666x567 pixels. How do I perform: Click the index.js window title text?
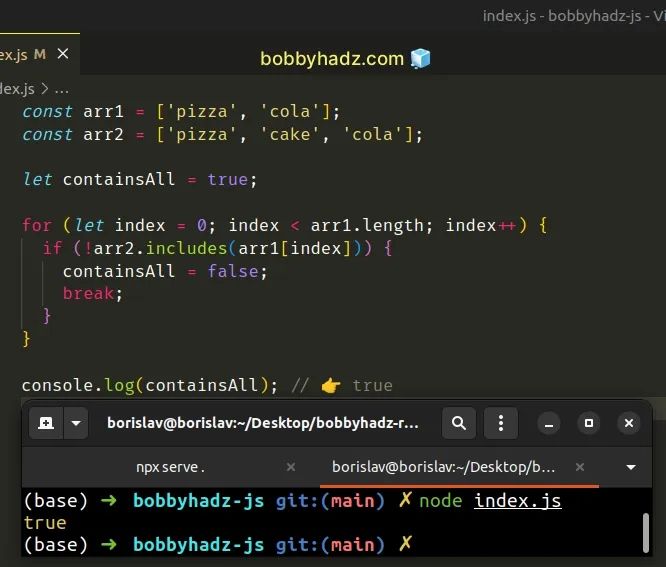tap(574, 16)
